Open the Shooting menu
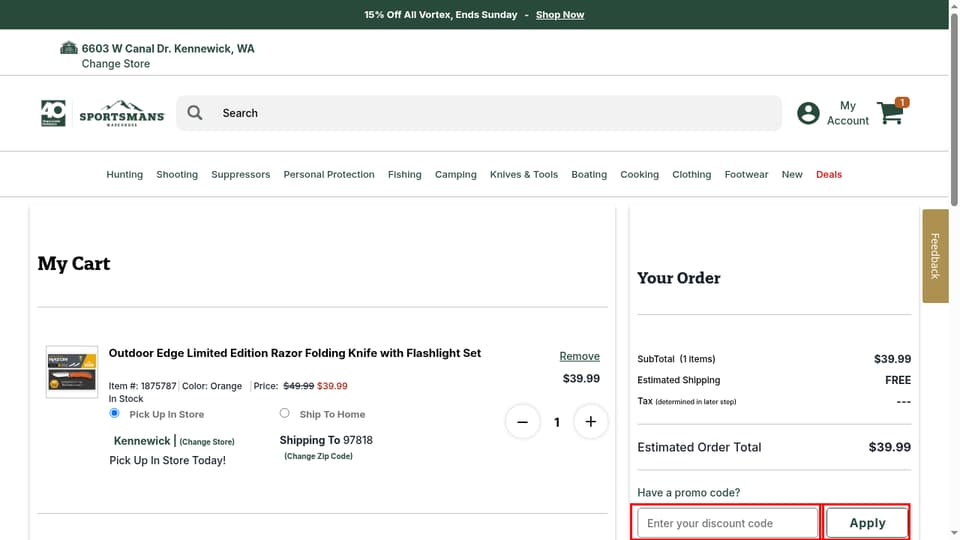This screenshot has height=540, width=960. [177, 174]
